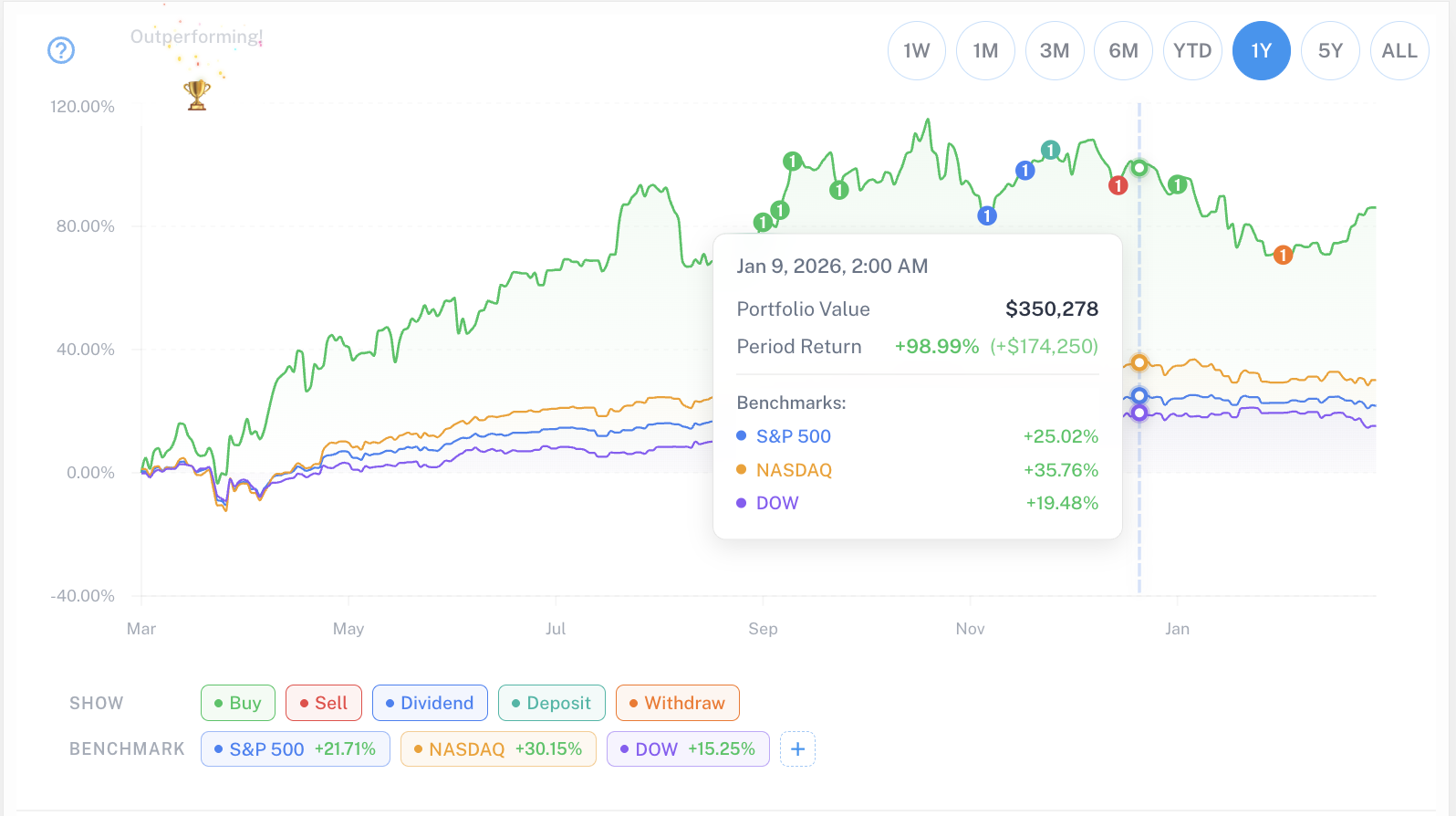Toggle Buy events visibility
The width and height of the screenshot is (1456, 816).
pos(237,703)
